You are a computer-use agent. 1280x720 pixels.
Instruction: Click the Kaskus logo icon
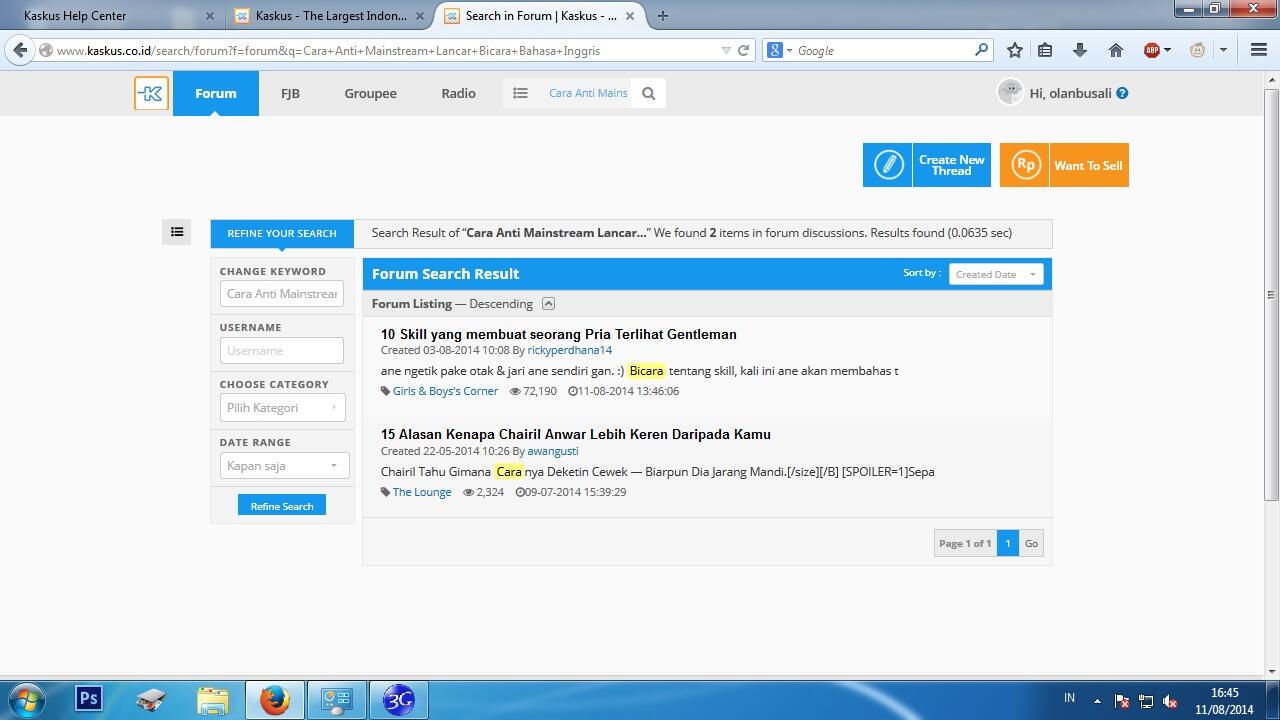click(151, 93)
